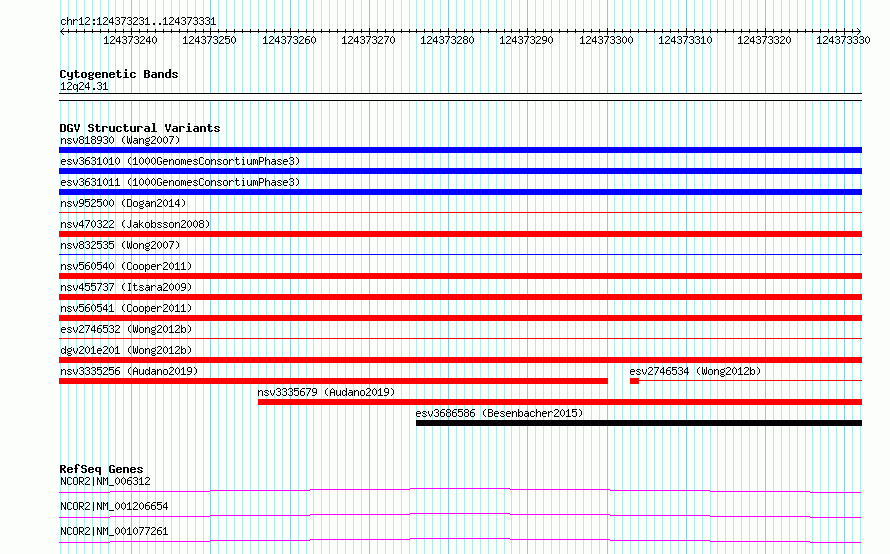Viewport: 890px width, 554px height.
Task: Click dgv201e201 (Wong2012b) variant label
Action: tap(126, 350)
